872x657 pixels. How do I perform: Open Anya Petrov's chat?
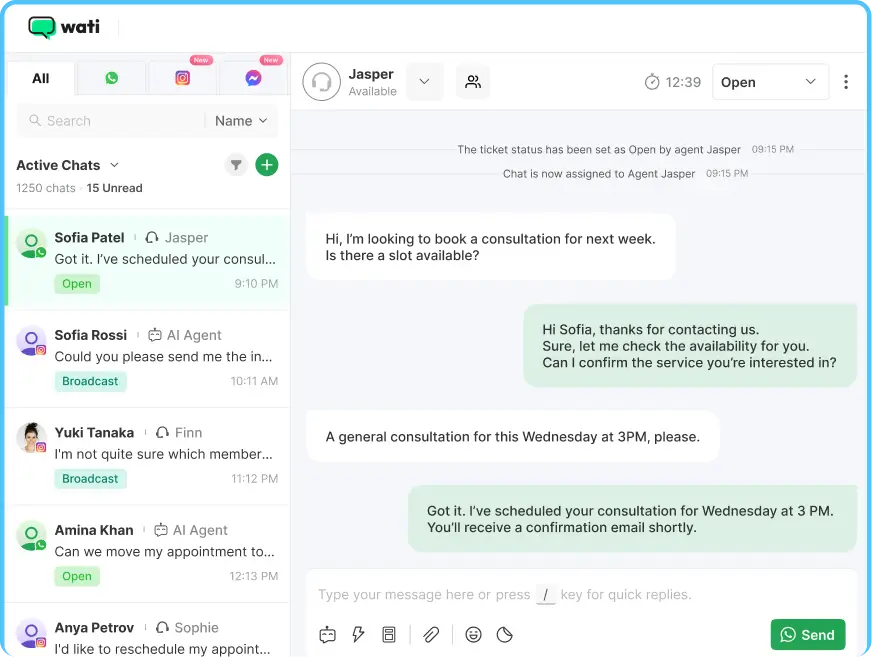coord(147,631)
